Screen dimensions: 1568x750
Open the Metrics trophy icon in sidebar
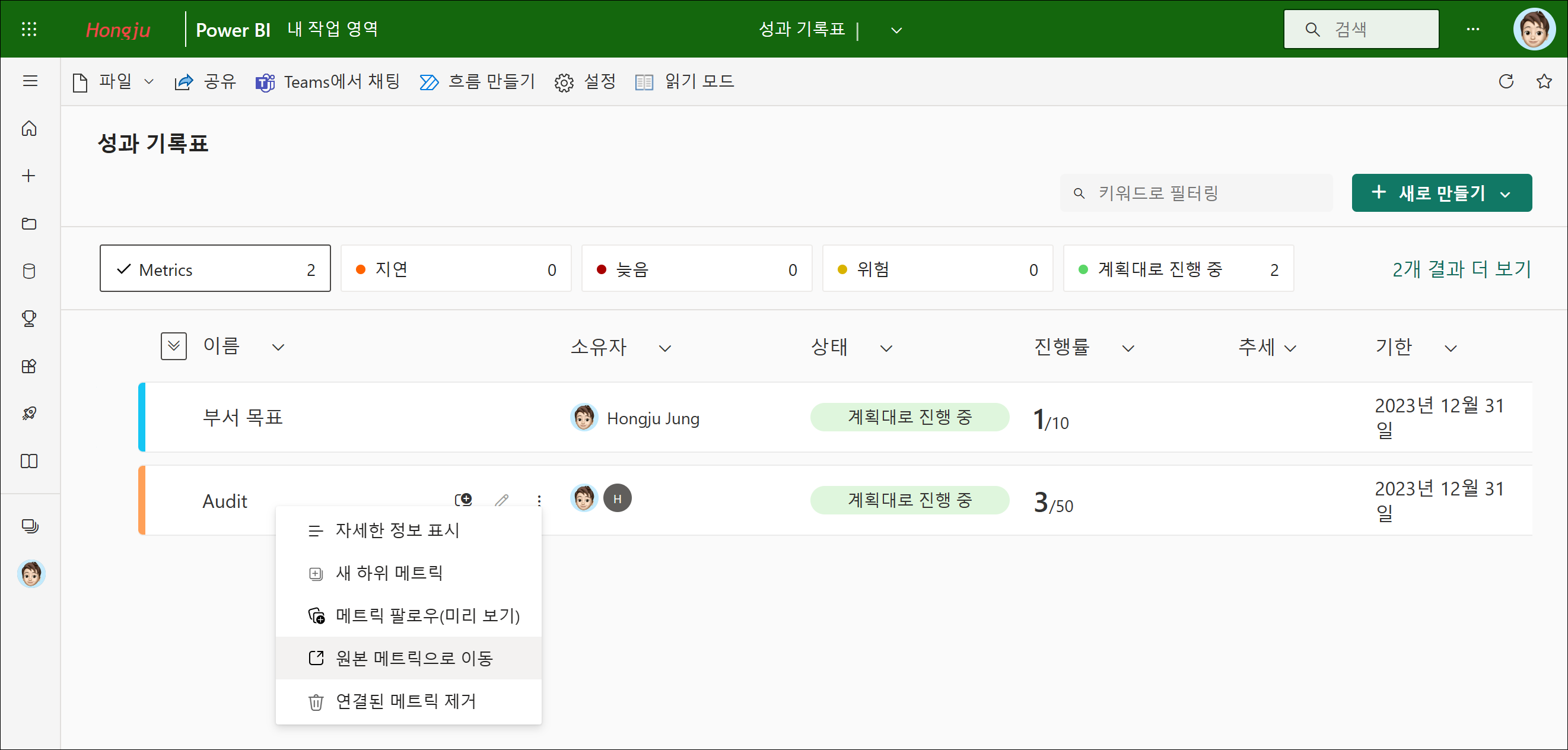(28, 319)
